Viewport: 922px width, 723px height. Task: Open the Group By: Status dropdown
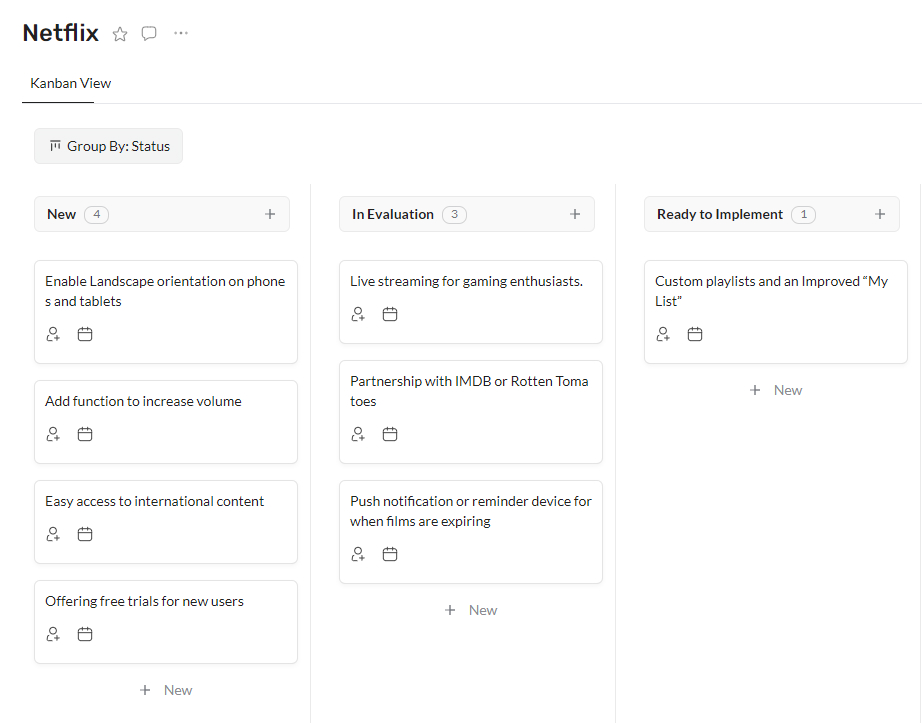109,146
